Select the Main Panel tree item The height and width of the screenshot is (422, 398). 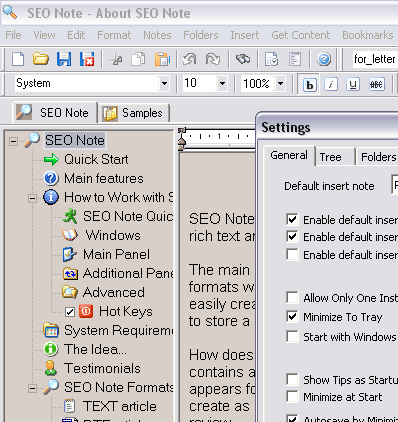coord(116,254)
